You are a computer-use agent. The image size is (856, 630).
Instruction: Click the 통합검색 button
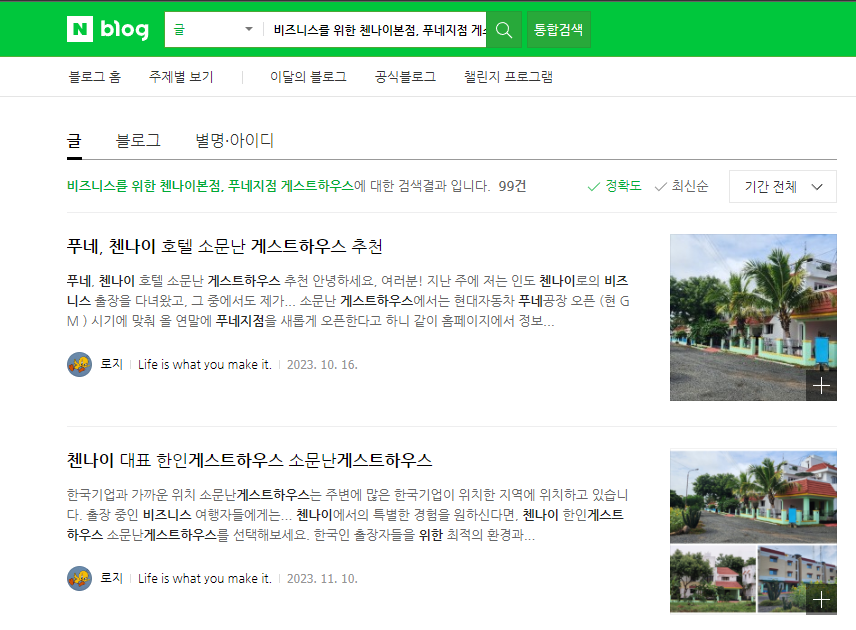[558, 30]
